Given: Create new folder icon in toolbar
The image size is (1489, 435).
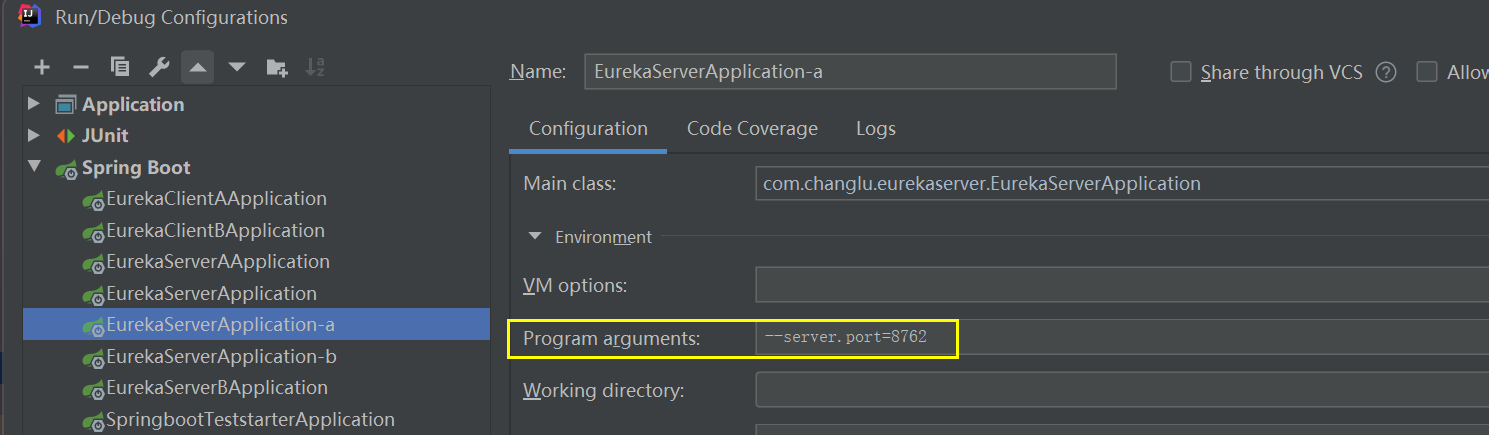Looking at the screenshot, I should coord(277,67).
